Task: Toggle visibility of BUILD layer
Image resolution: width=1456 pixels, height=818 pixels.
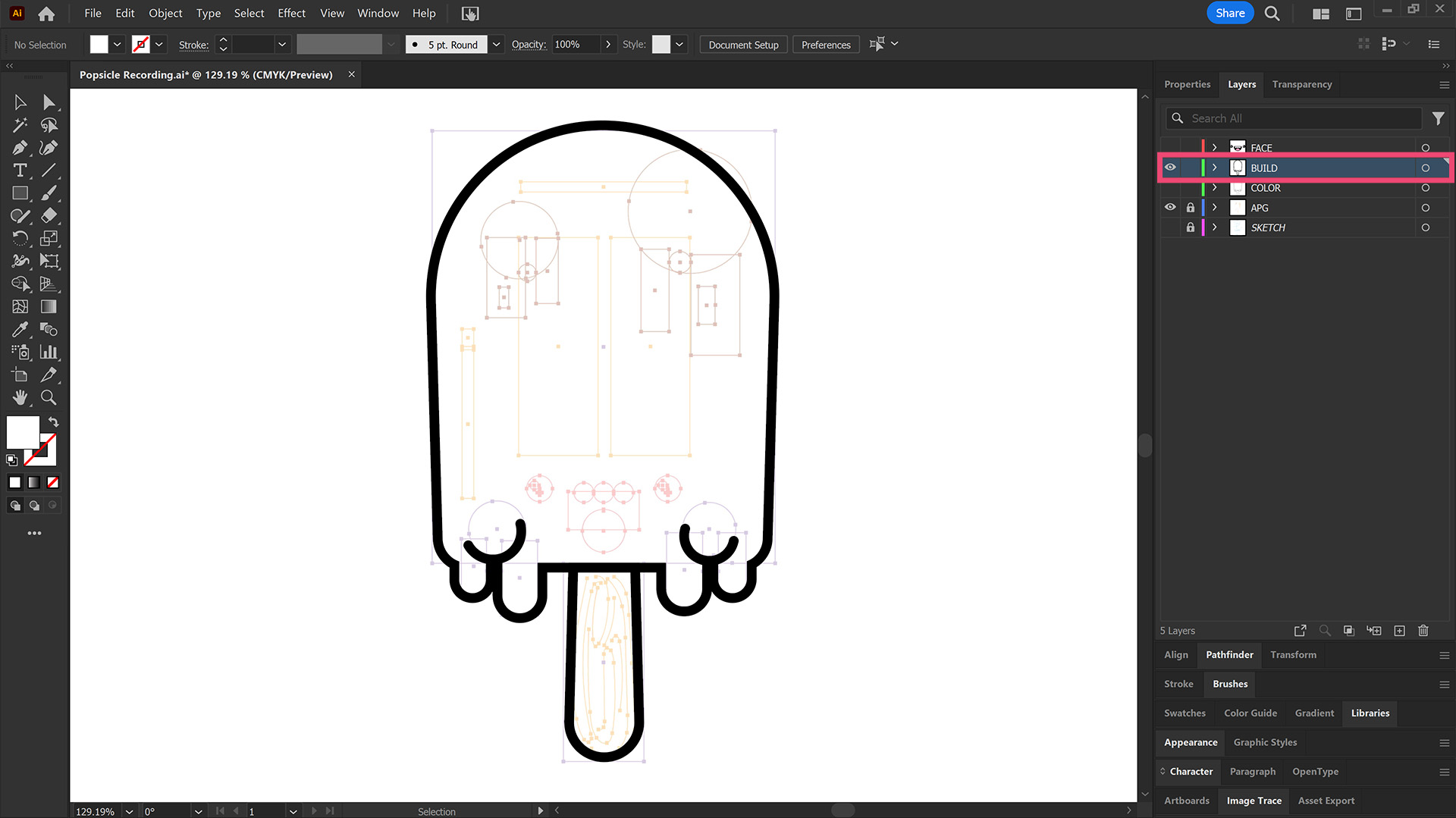Action: (1170, 168)
